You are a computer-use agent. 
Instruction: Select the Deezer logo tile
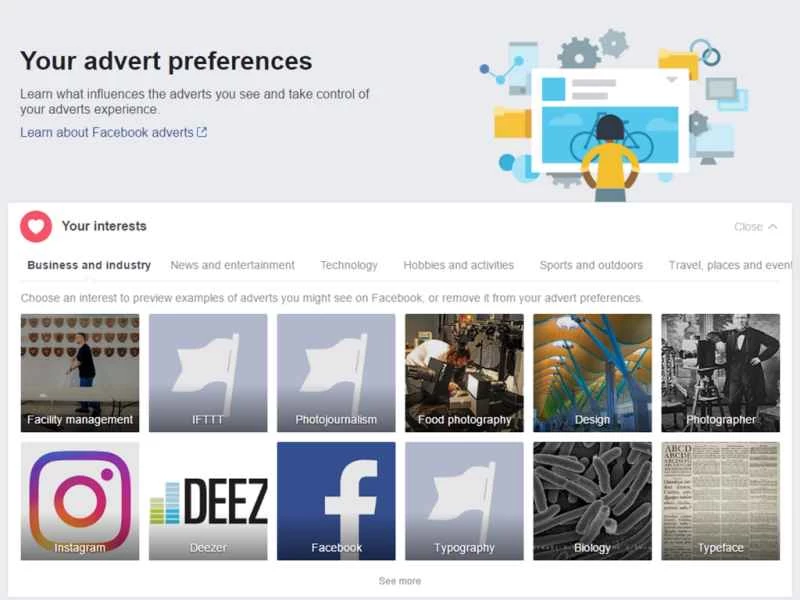(x=207, y=500)
